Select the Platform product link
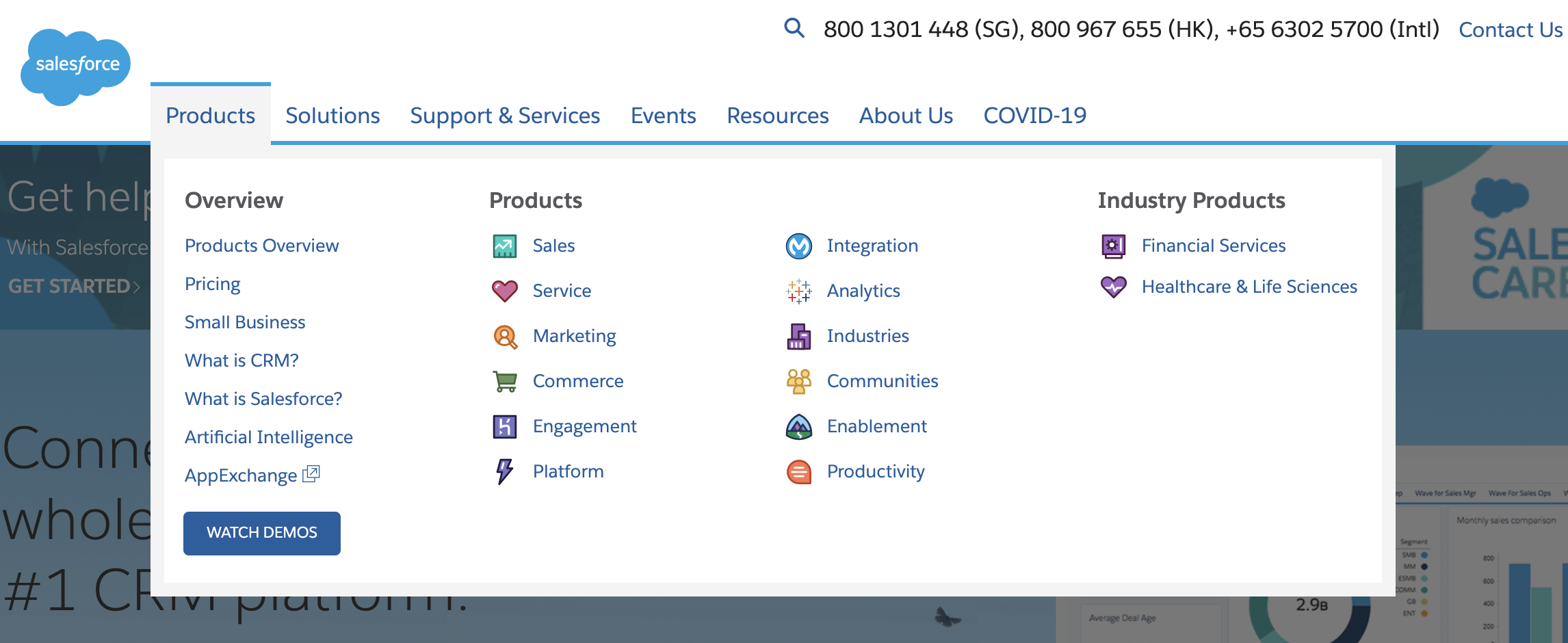 568,471
